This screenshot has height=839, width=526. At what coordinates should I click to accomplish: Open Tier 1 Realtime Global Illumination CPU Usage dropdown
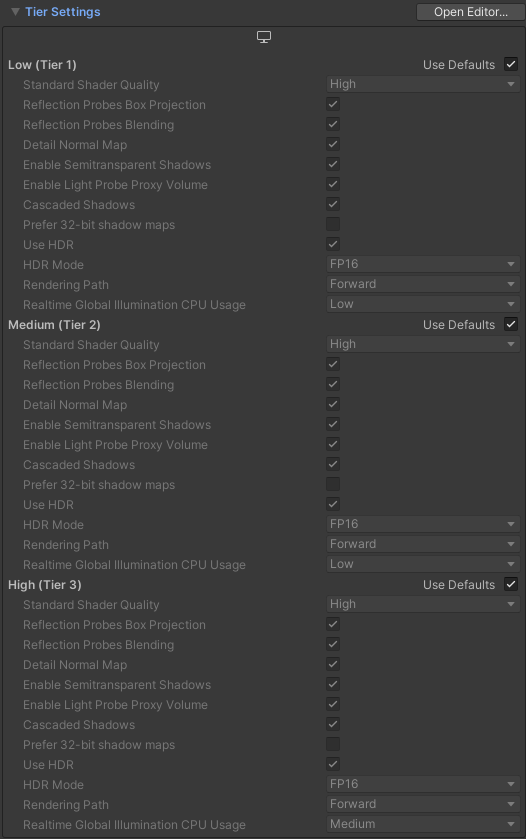423,304
